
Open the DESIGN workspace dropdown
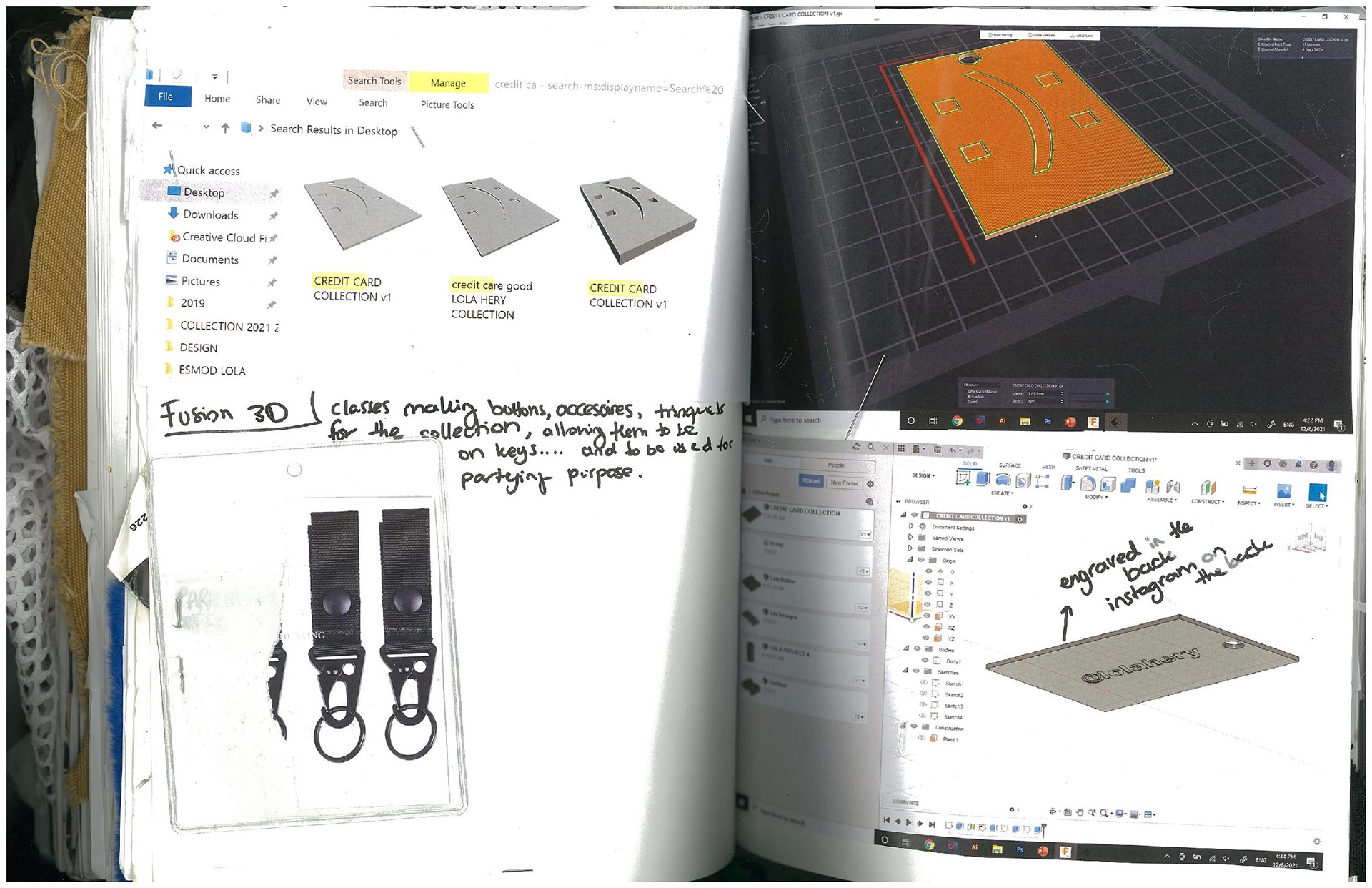pyautogui.click(x=923, y=475)
